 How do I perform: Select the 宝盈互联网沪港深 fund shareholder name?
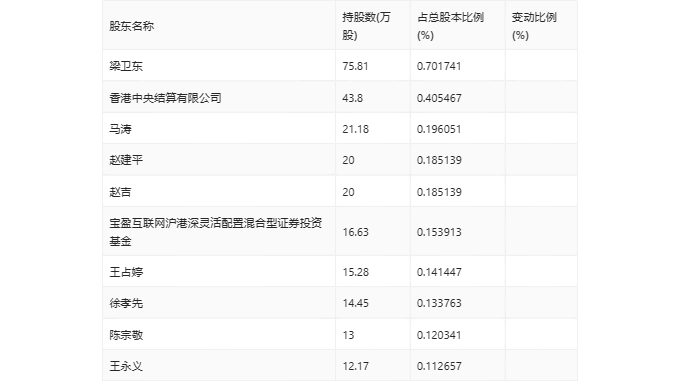216,232
